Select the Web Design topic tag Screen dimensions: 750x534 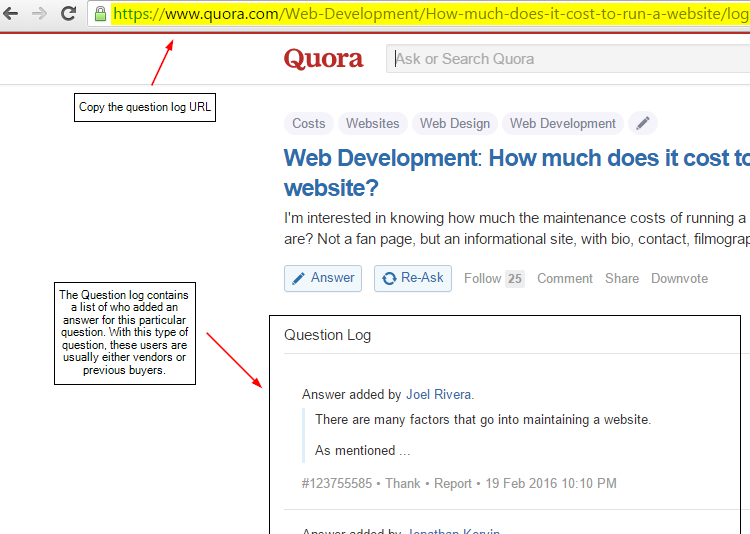(x=455, y=124)
